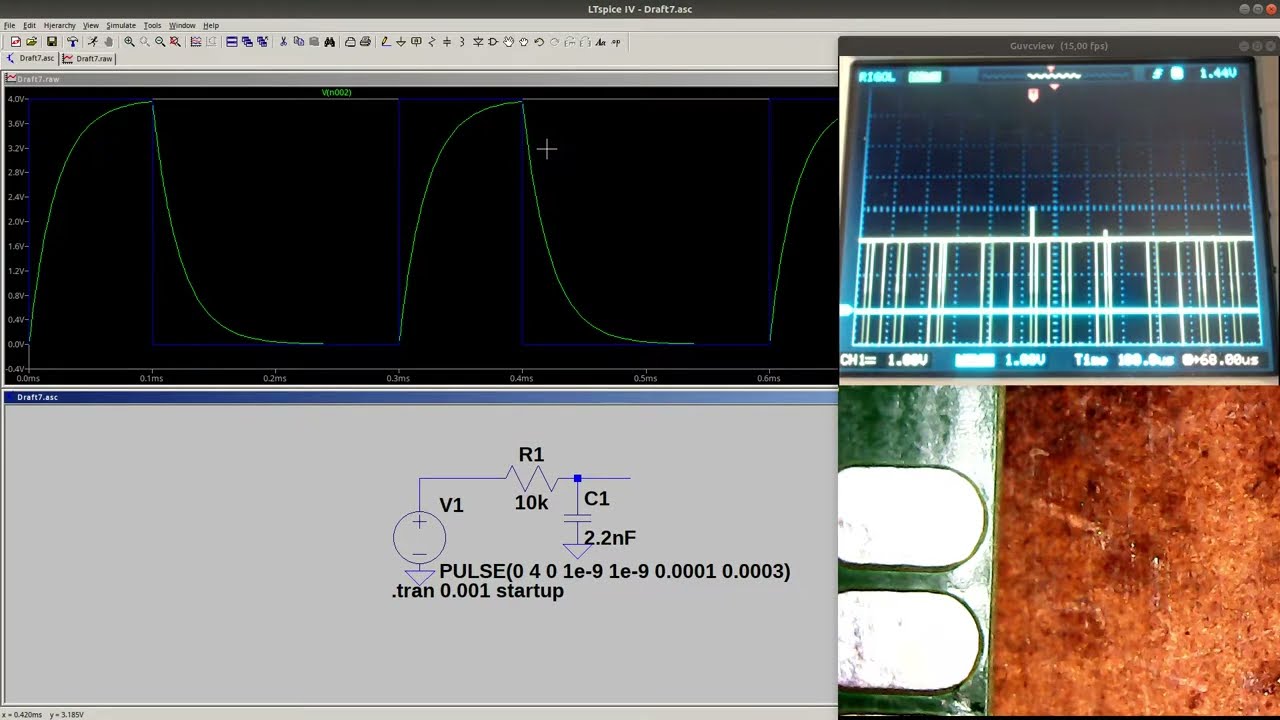Click the C1 capacitor label

click(597, 498)
